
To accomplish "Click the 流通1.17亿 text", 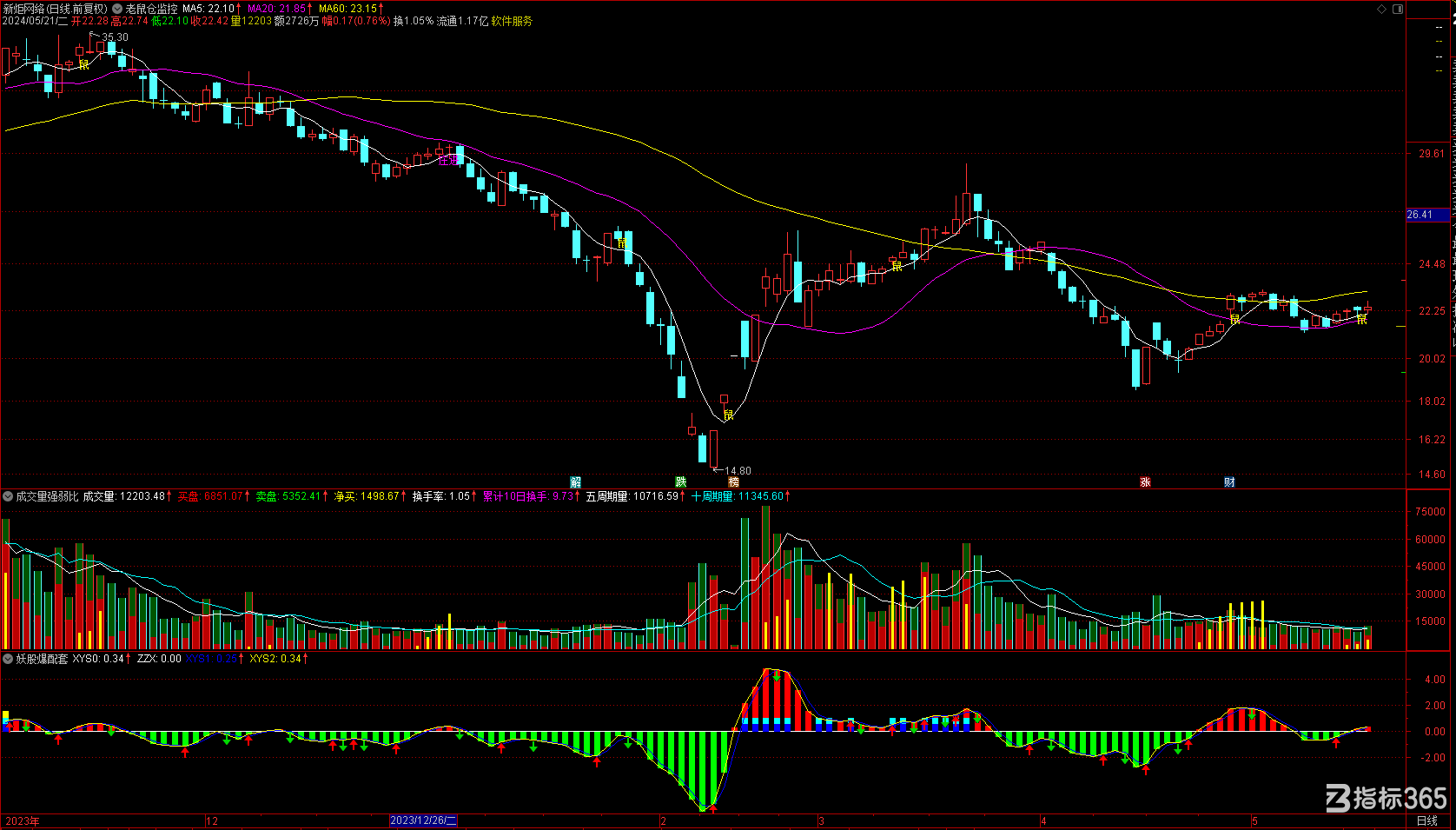I will tap(462, 21).
